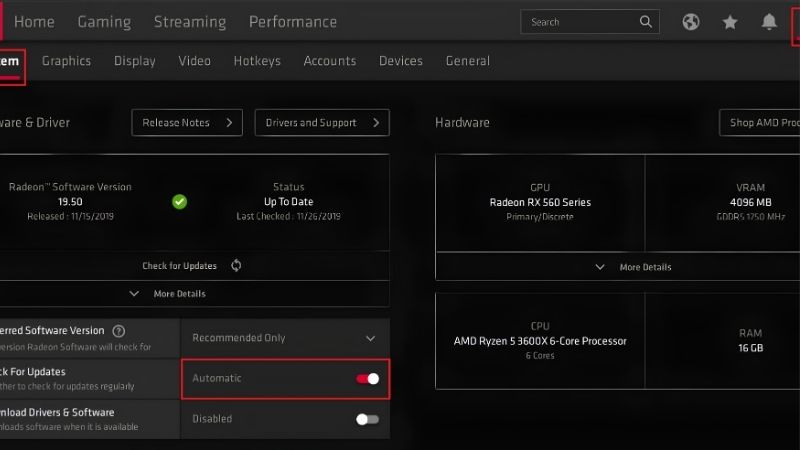Expand More Details under Software & Driver

167,294
